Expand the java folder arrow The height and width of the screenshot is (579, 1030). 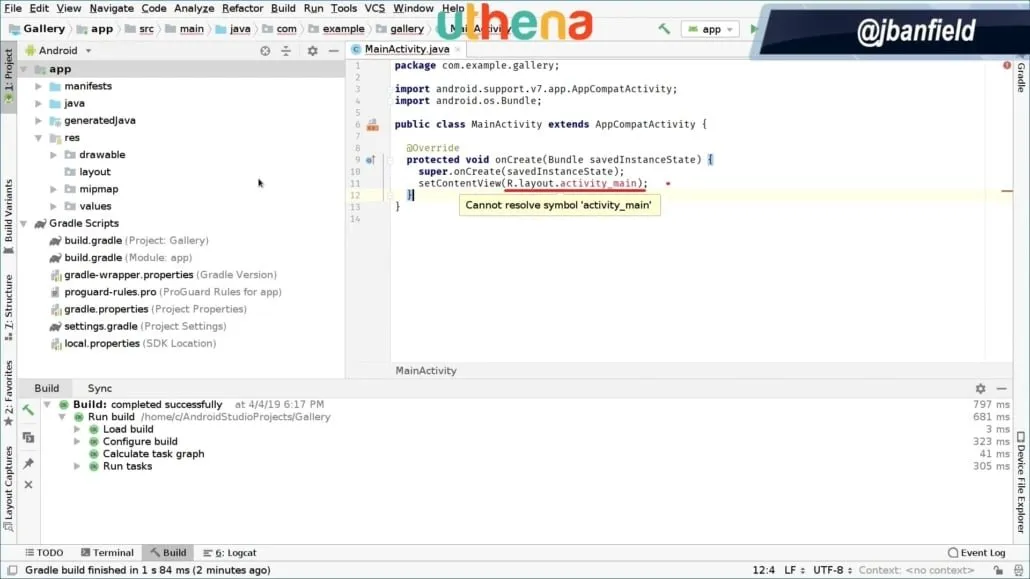tap(39, 103)
